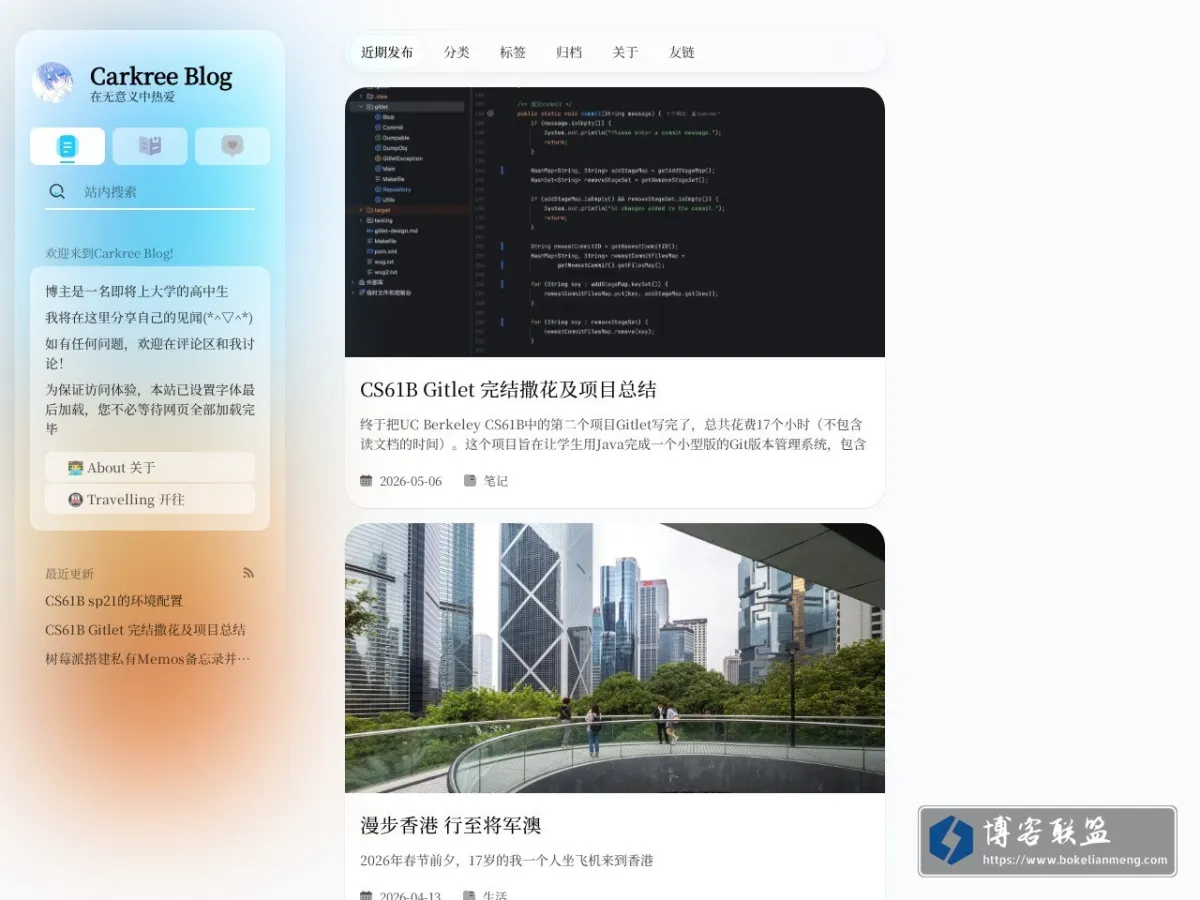
Task: Open the 归档 menu item
Action: click(569, 52)
